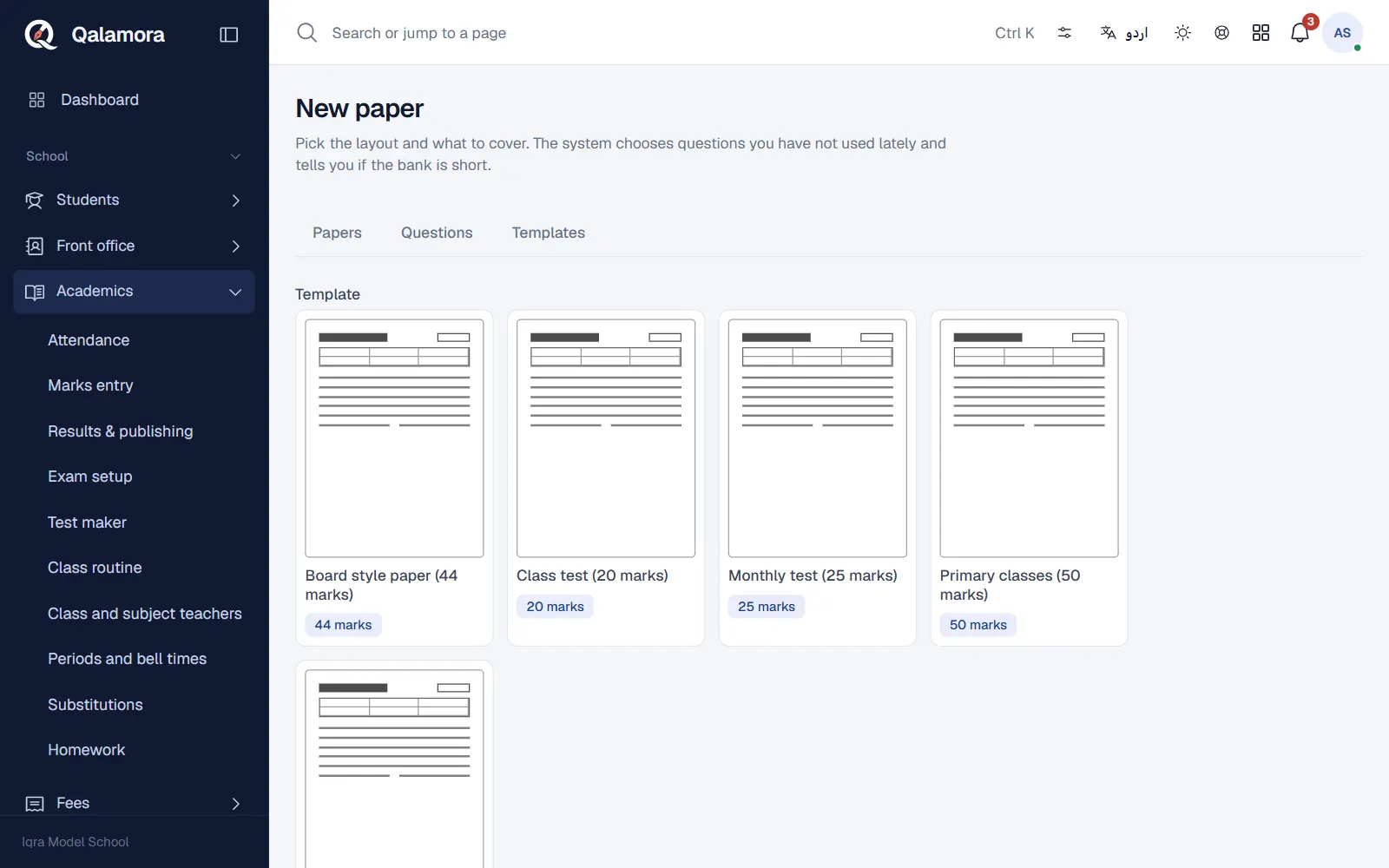This screenshot has height=868, width=1389.
Task: Open Periods and bell times
Action: coord(128,659)
